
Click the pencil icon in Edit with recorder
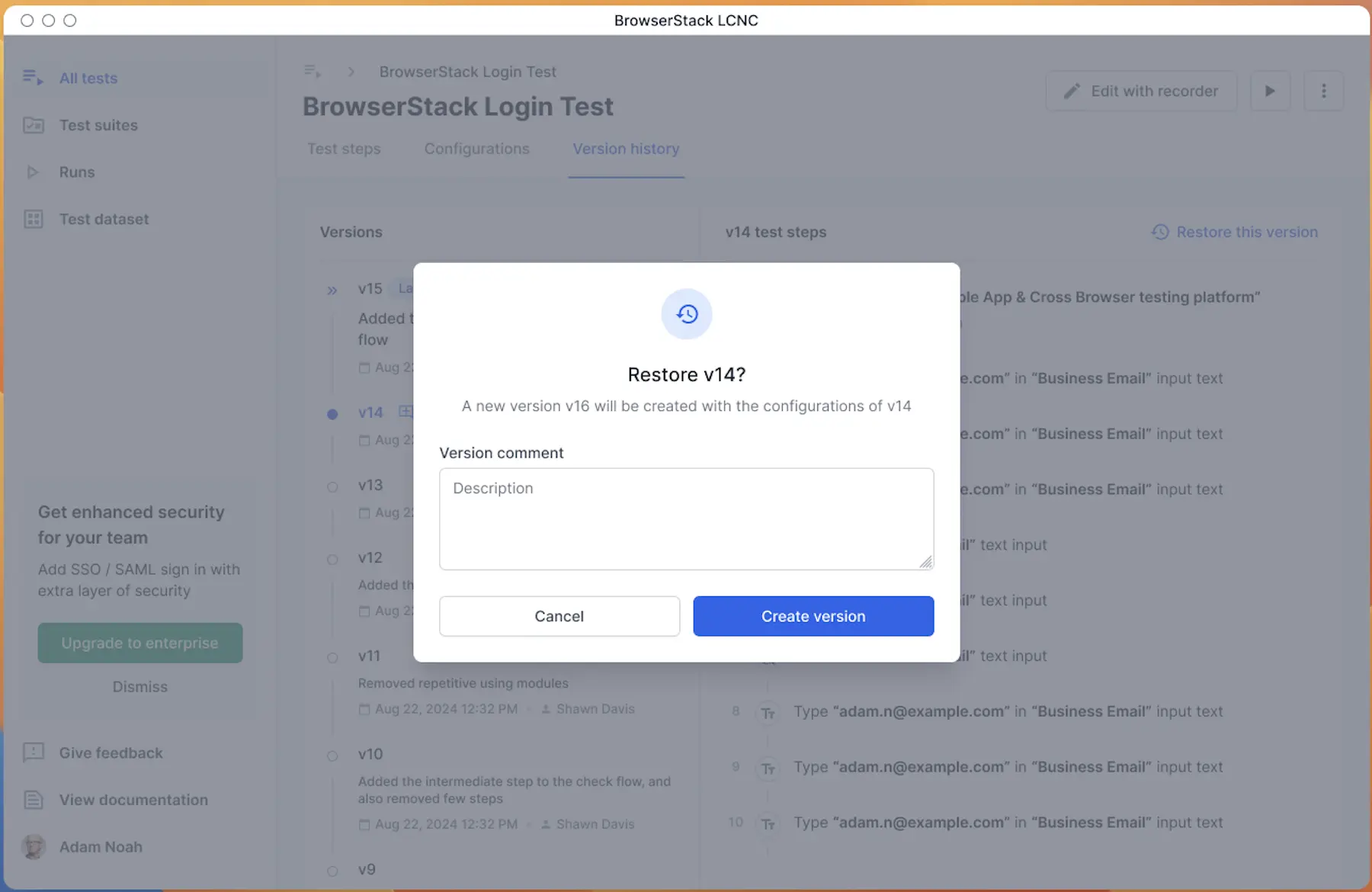1072,91
